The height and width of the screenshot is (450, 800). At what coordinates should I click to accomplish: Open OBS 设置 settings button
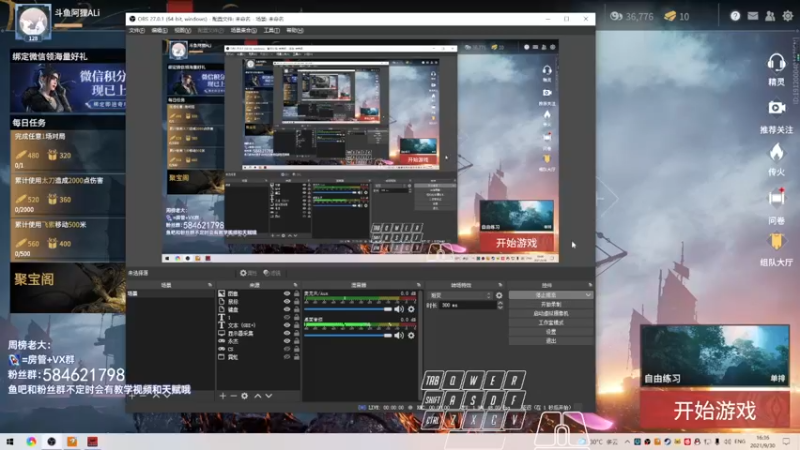pyautogui.click(x=551, y=332)
